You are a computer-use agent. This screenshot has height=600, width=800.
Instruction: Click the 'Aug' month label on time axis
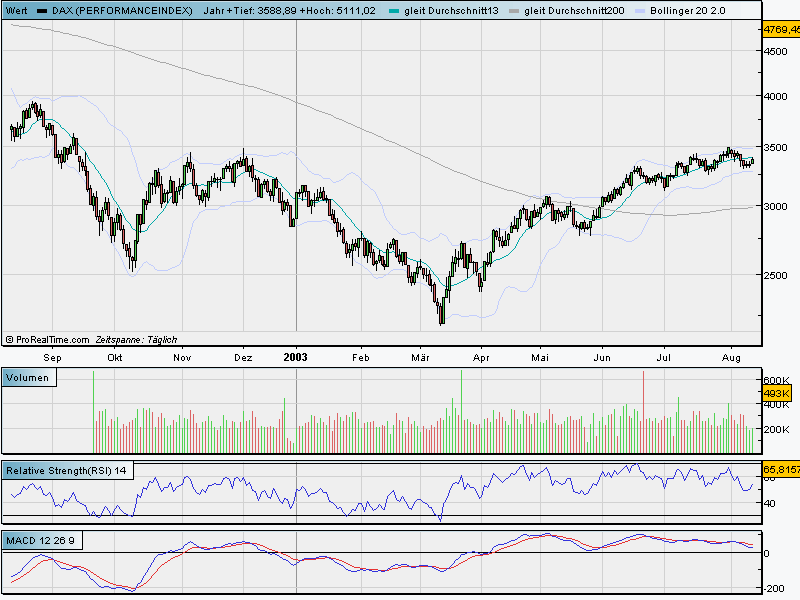pos(730,356)
